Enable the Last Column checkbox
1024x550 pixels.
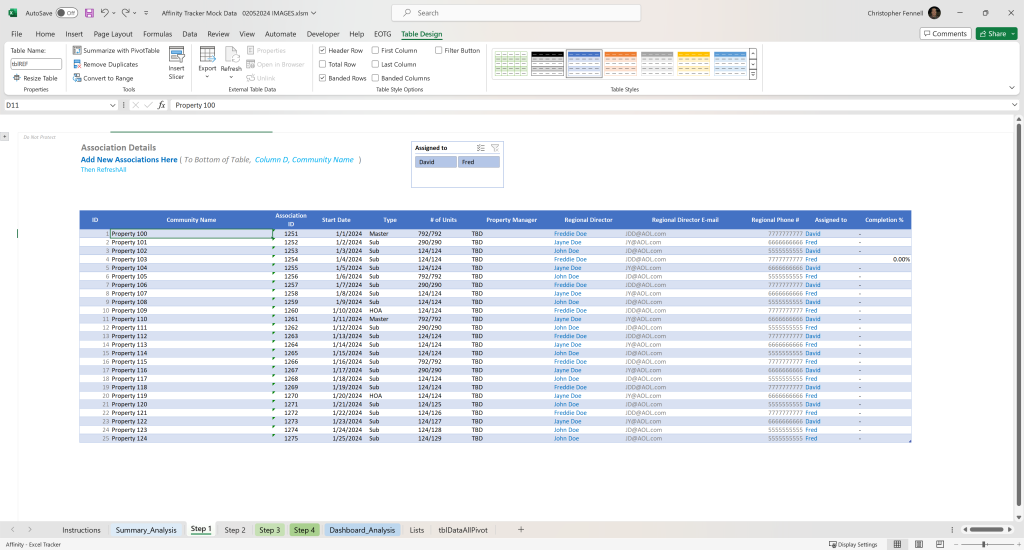coord(376,64)
